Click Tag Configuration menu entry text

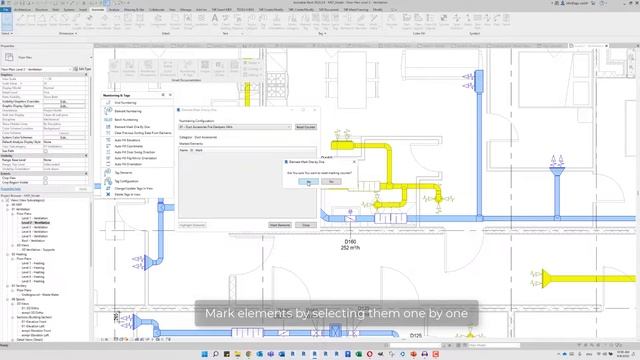pyautogui.click(x=126, y=181)
